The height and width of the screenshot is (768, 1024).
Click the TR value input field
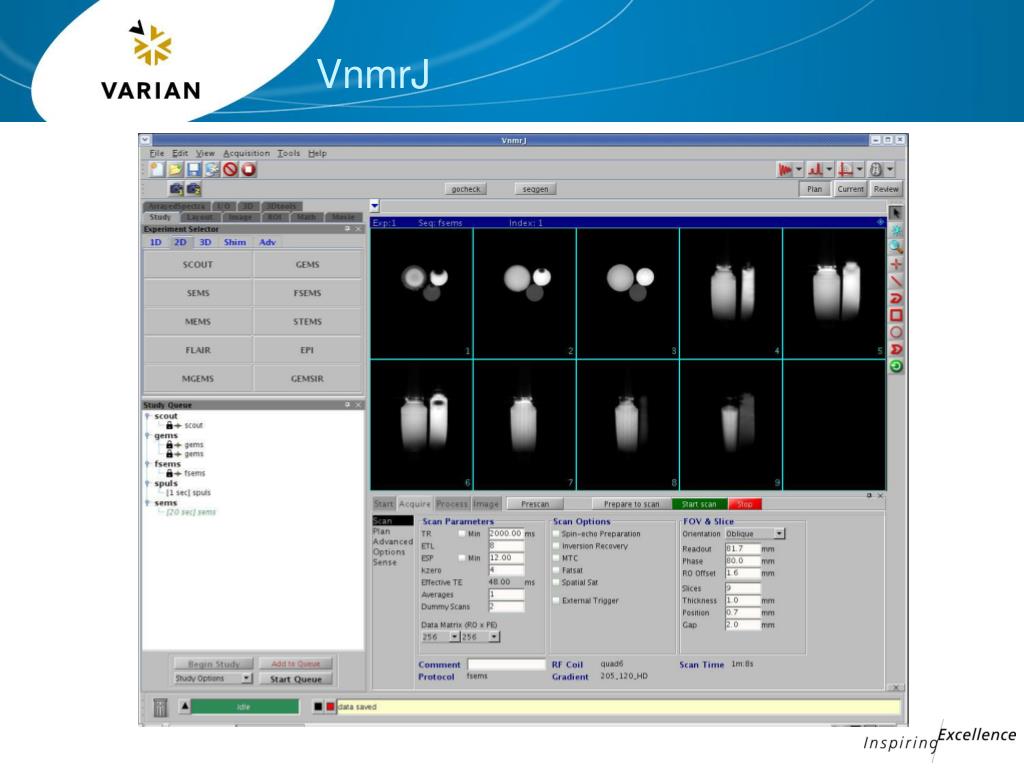click(x=506, y=534)
